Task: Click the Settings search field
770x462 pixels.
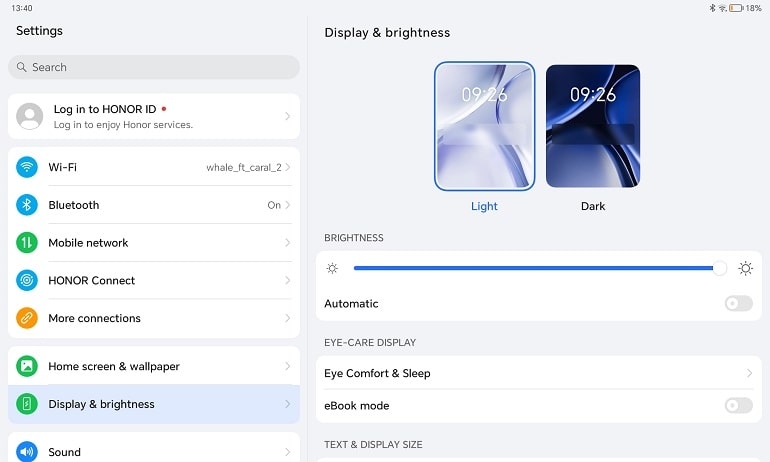Action: click(x=154, y=67)
